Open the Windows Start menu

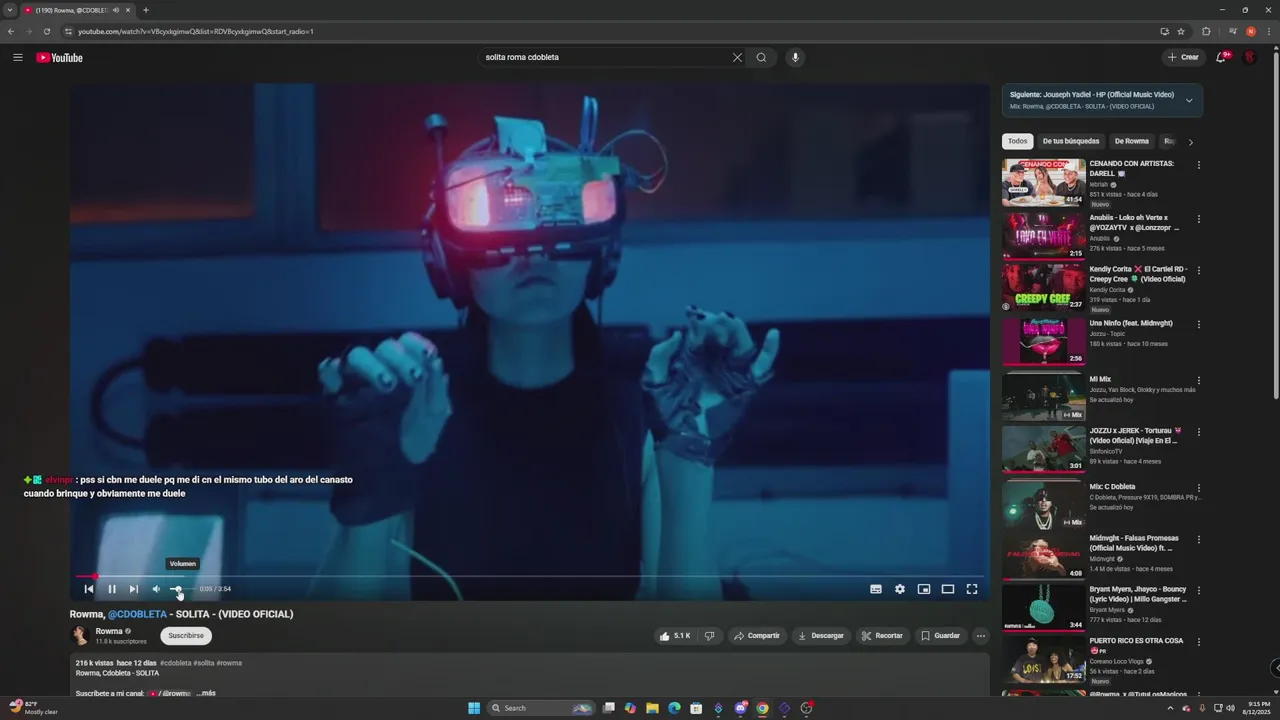pyautogui.click(x=474, y=708)
